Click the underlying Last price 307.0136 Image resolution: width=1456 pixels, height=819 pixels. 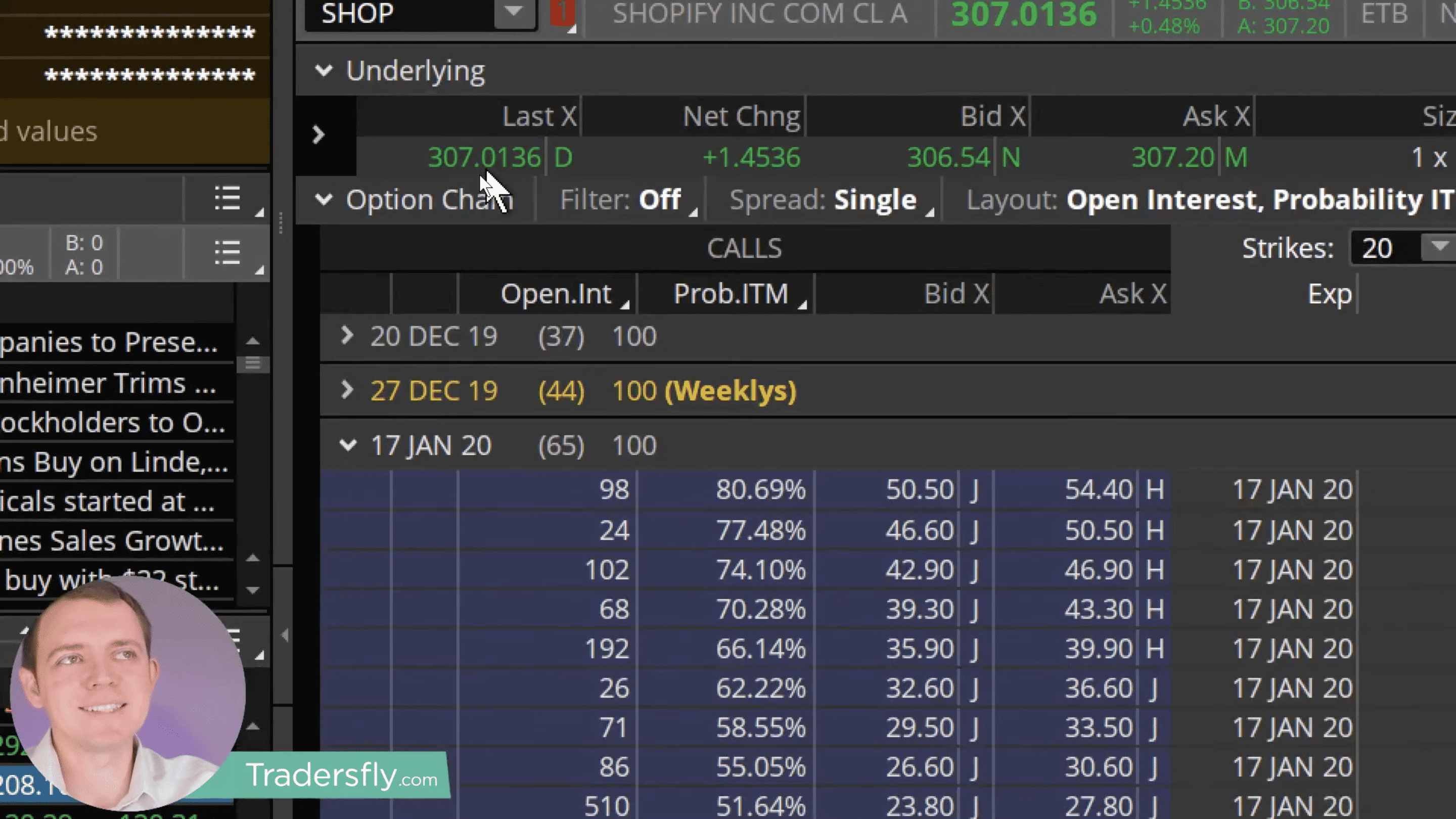tap(484, 157)
